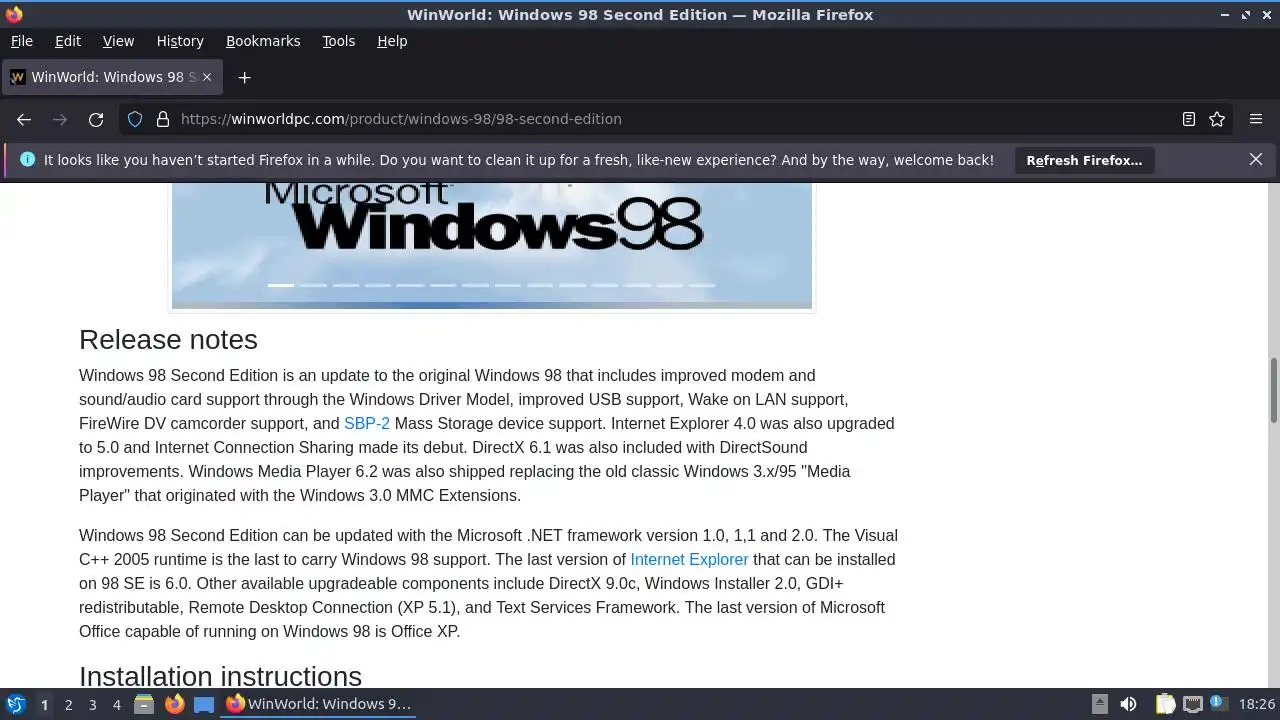Open the Bookmarks menu
Viewport: 1280px width, 720px height.
263,41
